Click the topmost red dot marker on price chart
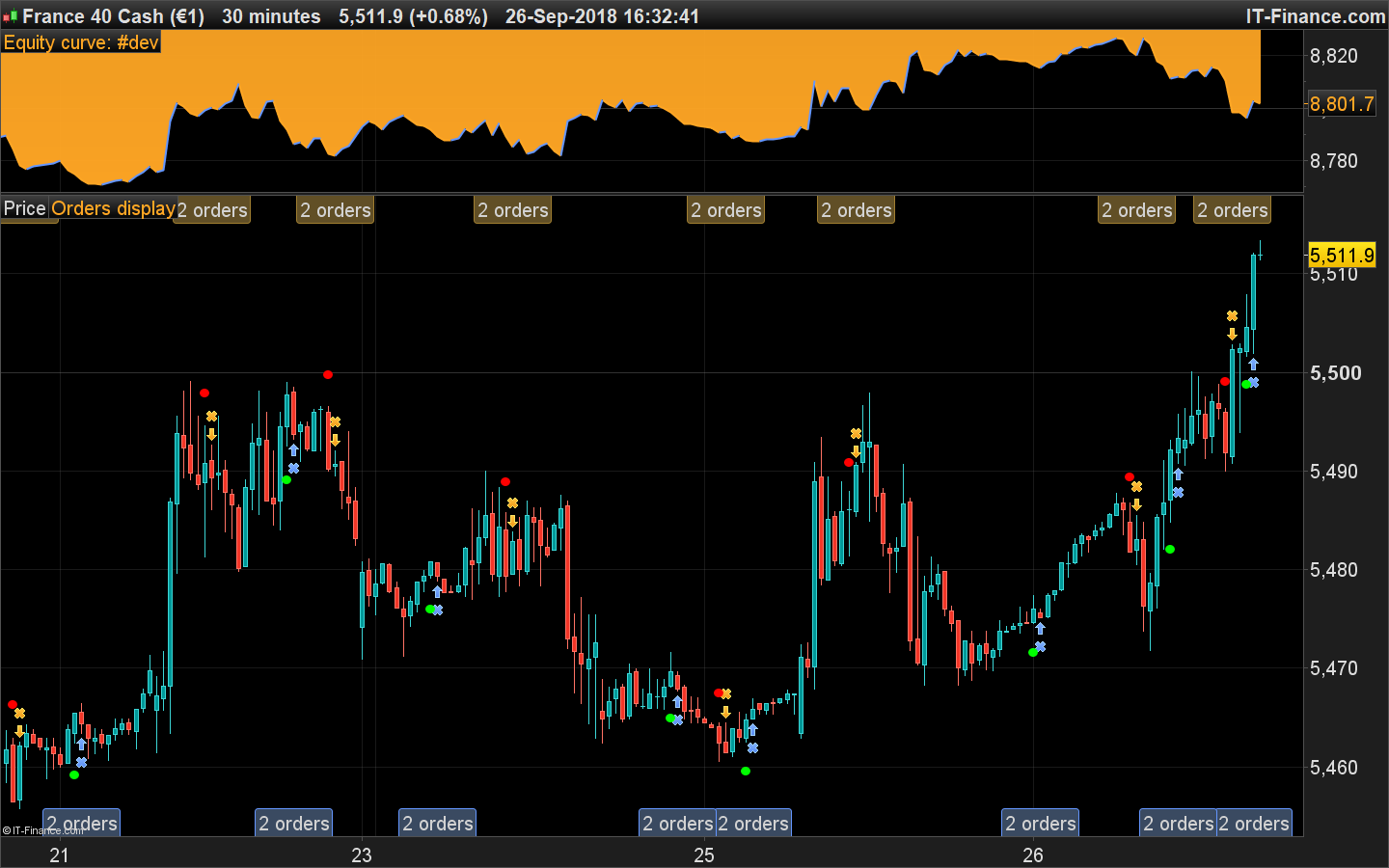 coord(328,374)
